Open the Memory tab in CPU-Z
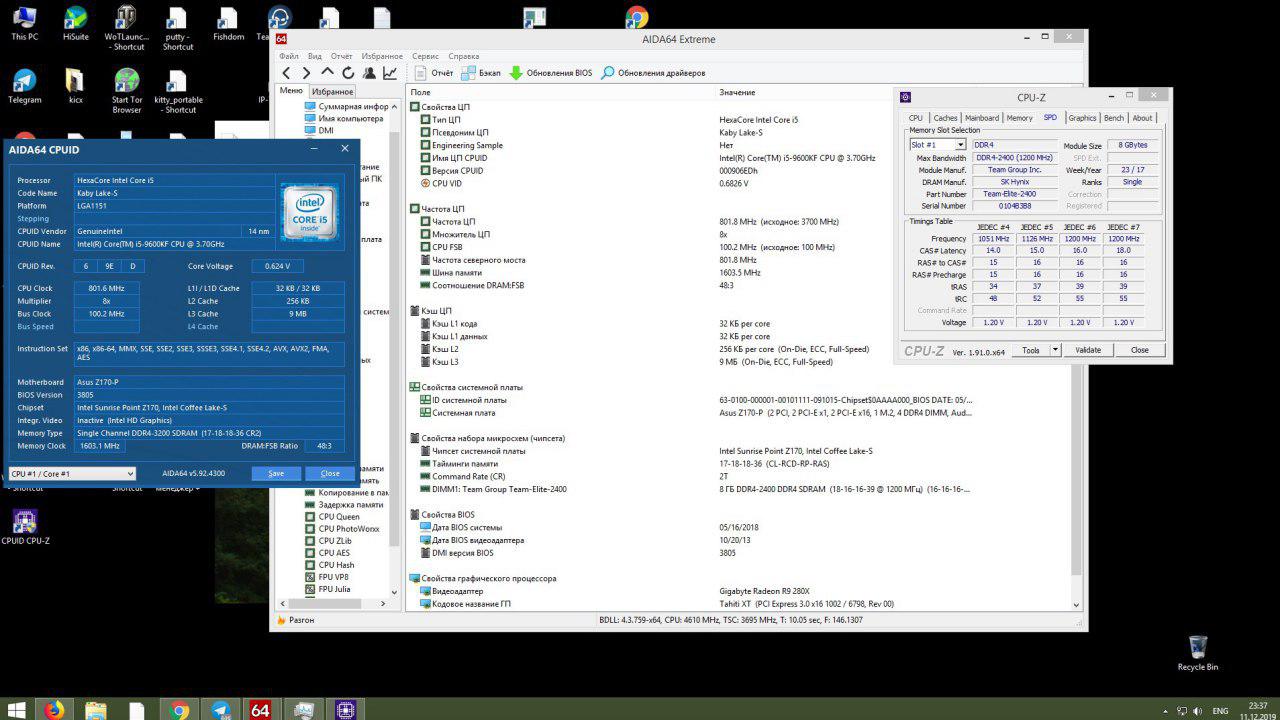1280x720 pixels. tap(1020, 118)
